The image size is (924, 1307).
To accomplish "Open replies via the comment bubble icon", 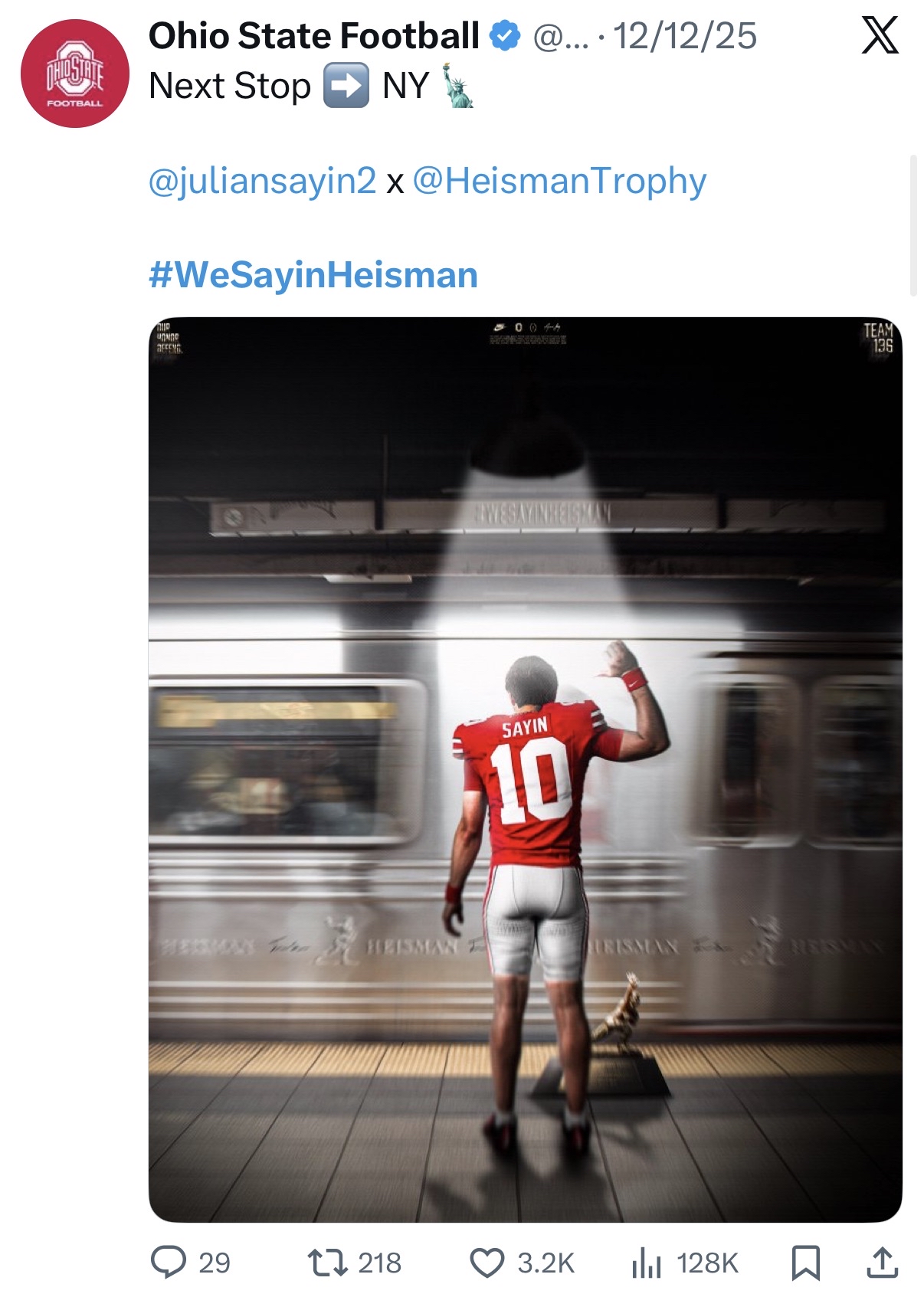I will 169,1262.
